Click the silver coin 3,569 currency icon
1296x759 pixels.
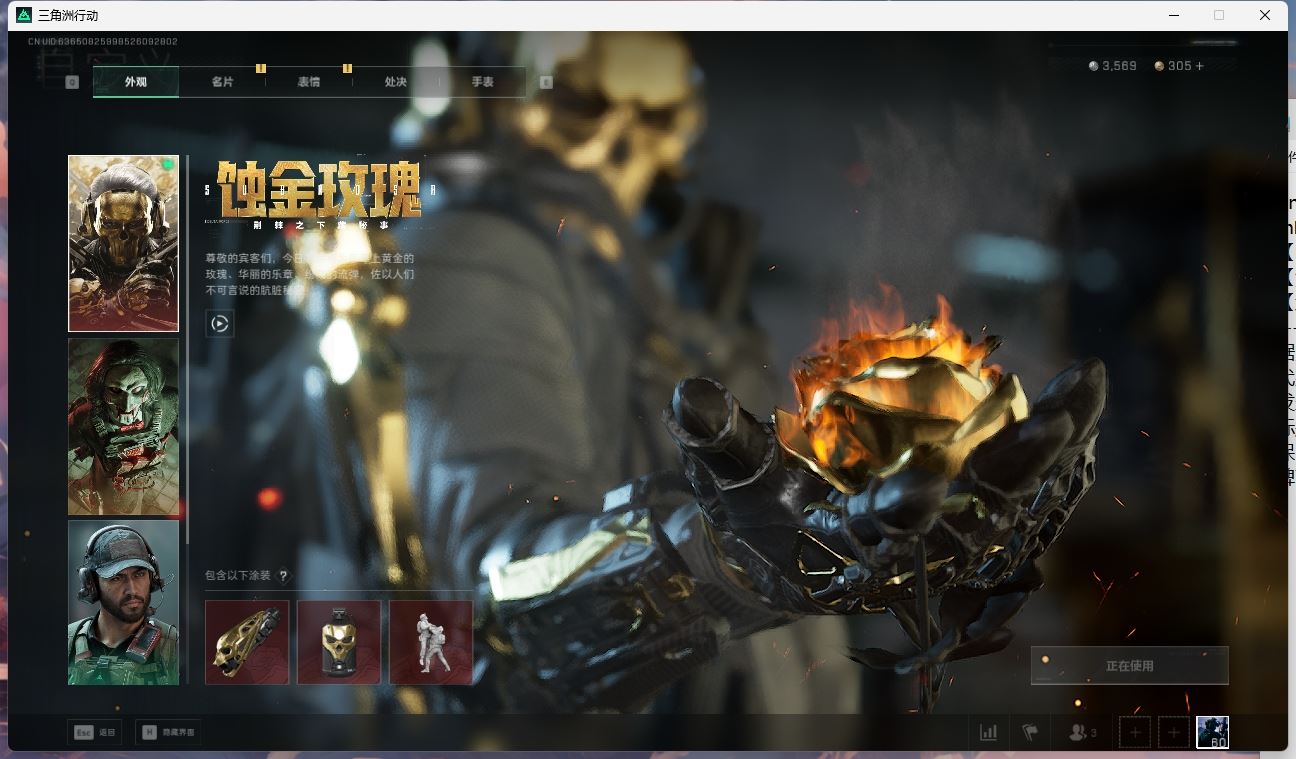click(1094, 66)
